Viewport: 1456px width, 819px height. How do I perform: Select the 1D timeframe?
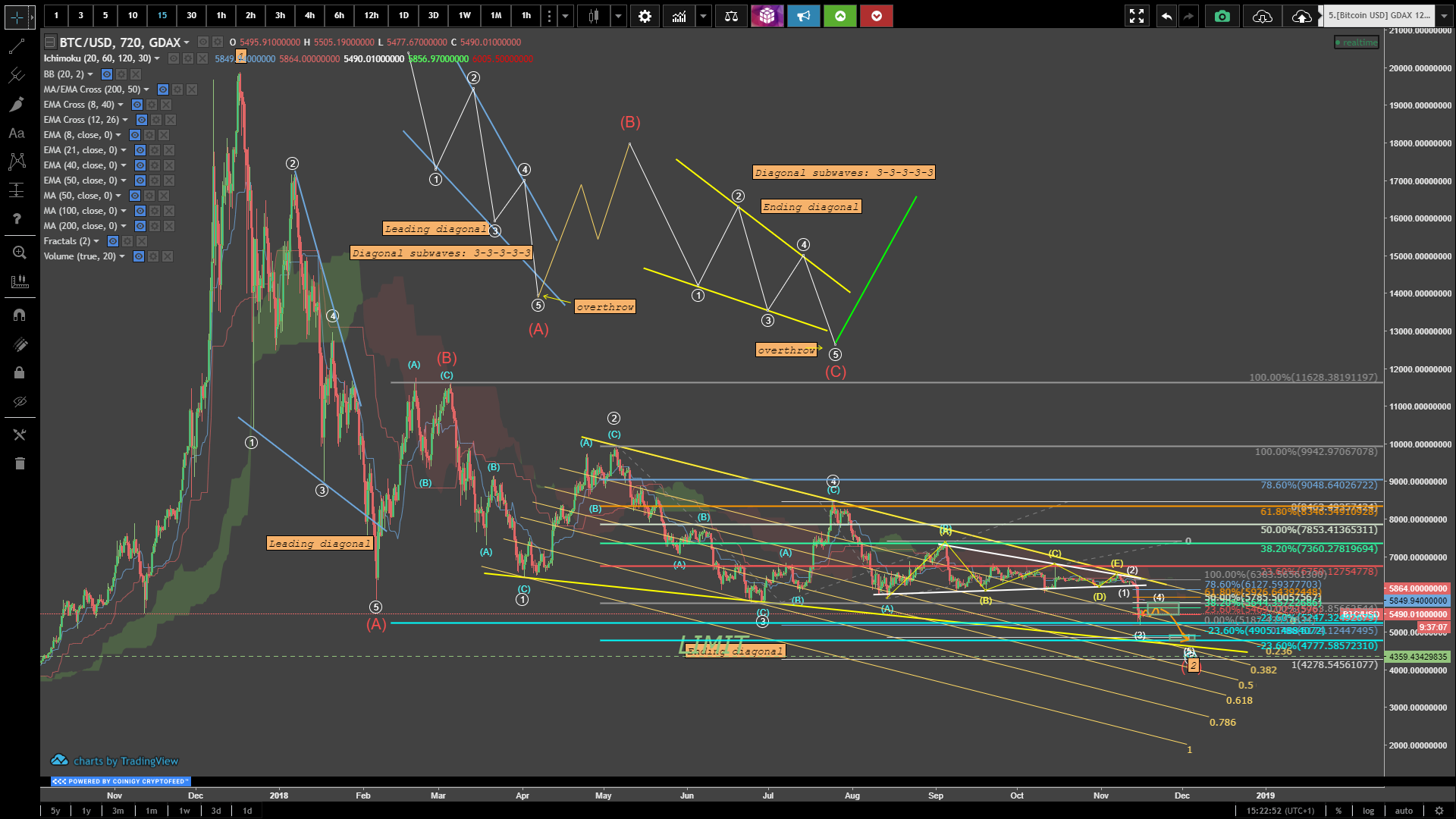(x=403, y=16)
